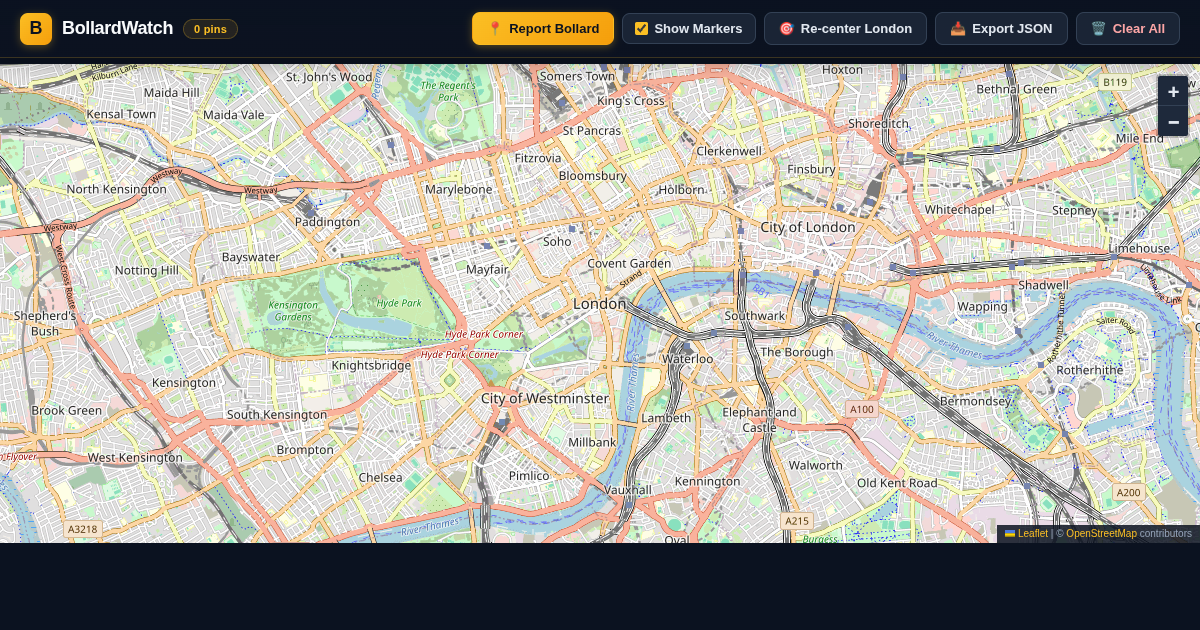Click the Report Bollard button
The image size is (1200, 630).
pos(543,29)
